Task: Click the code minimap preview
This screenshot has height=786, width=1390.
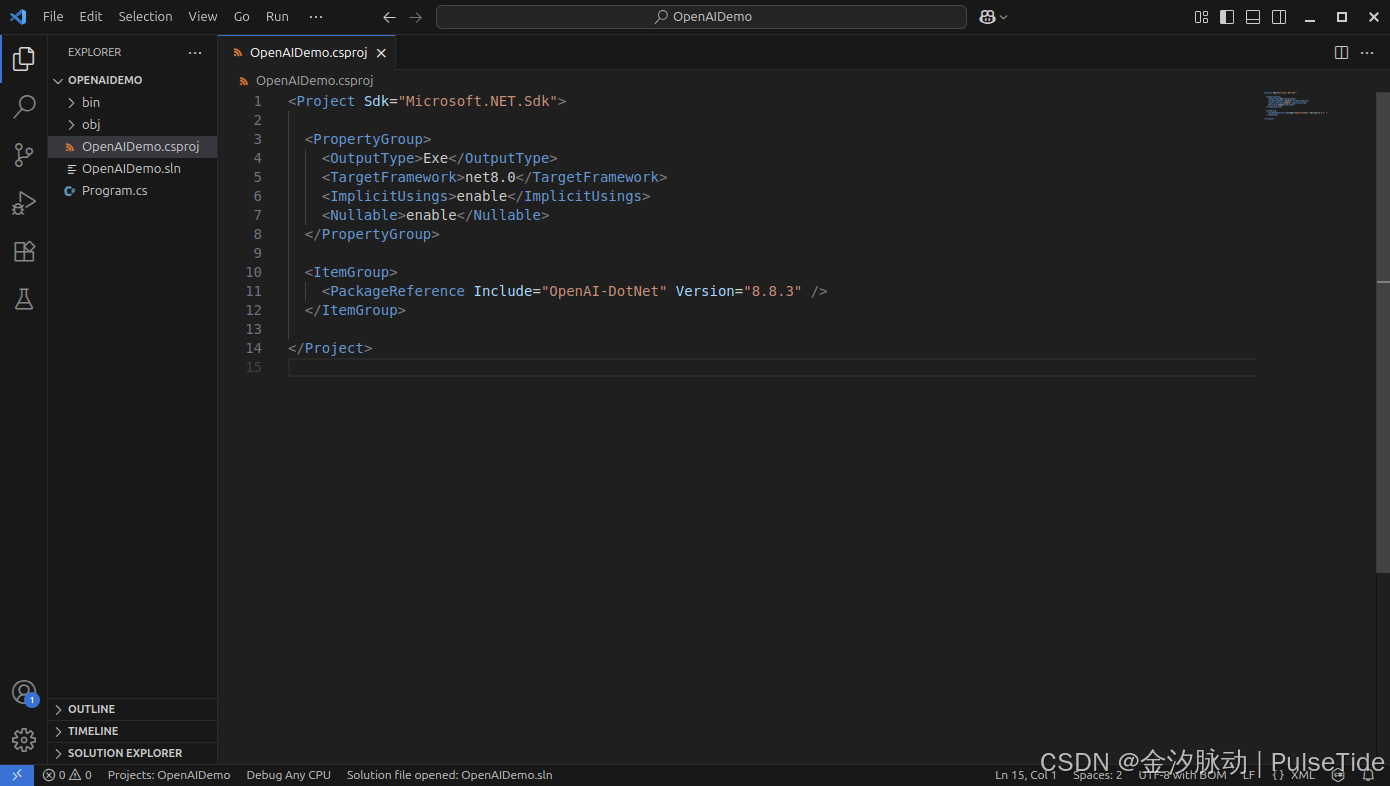Action: (1296, 106)
